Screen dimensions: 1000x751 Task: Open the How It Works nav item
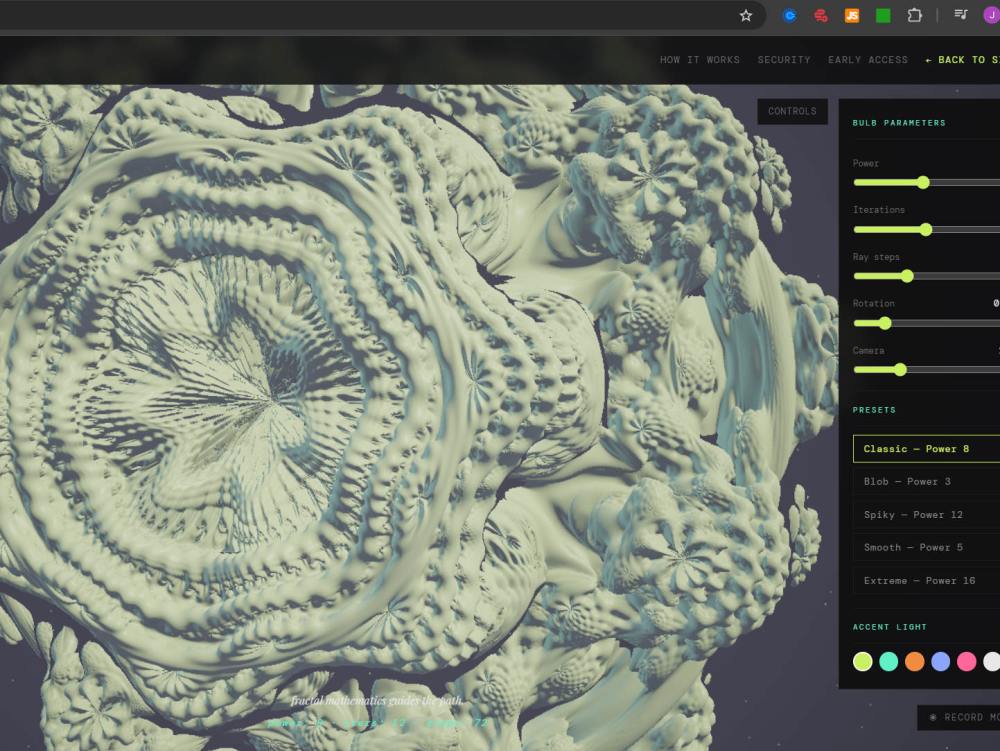click(700, 59)
